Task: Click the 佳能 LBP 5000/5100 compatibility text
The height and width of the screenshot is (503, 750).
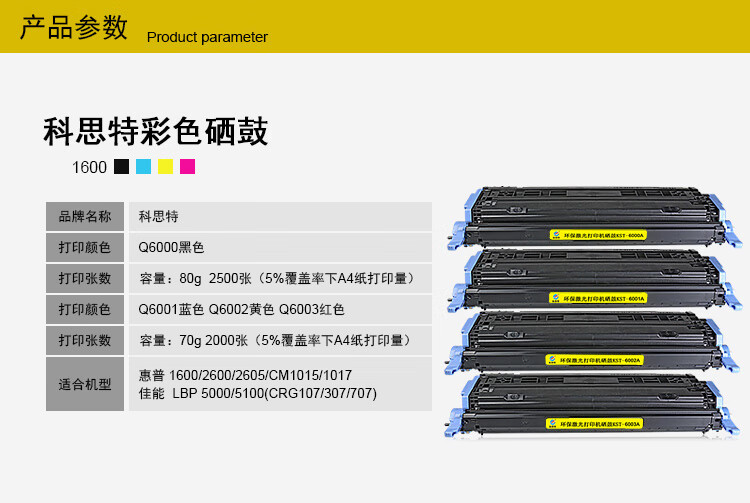Action: [258, 392]
